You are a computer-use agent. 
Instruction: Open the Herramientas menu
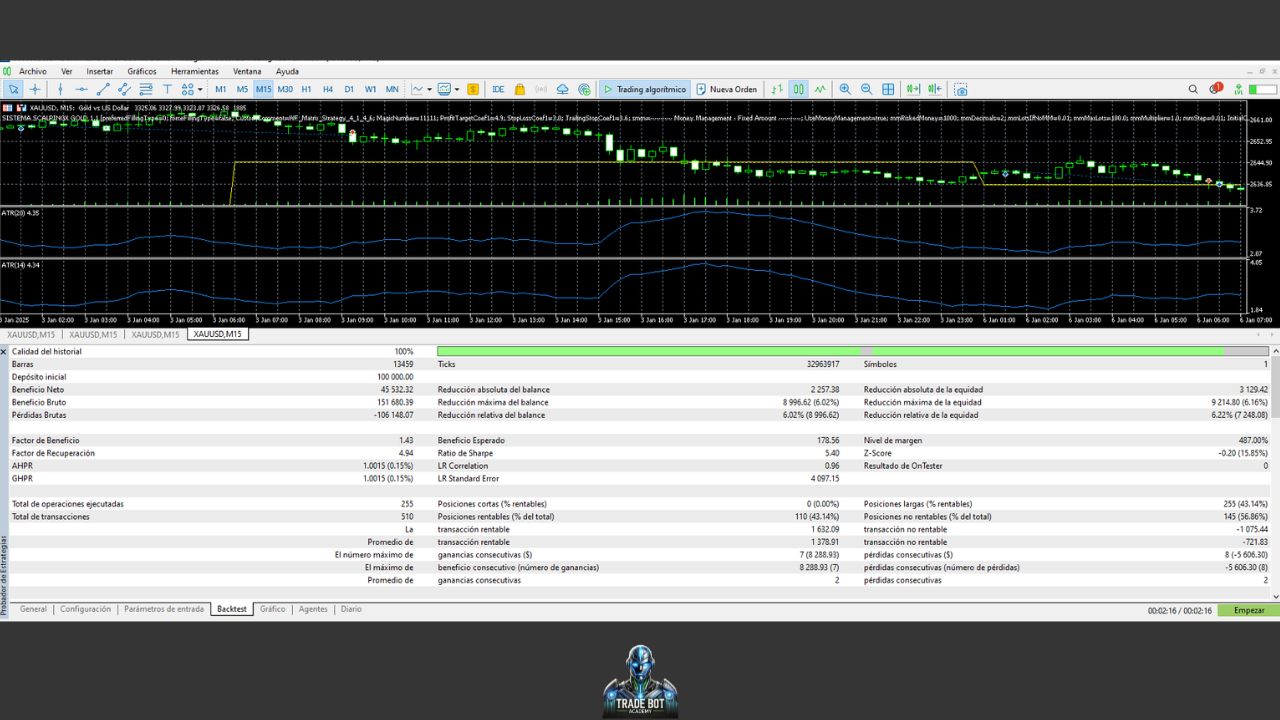click(x=195, y=72)
